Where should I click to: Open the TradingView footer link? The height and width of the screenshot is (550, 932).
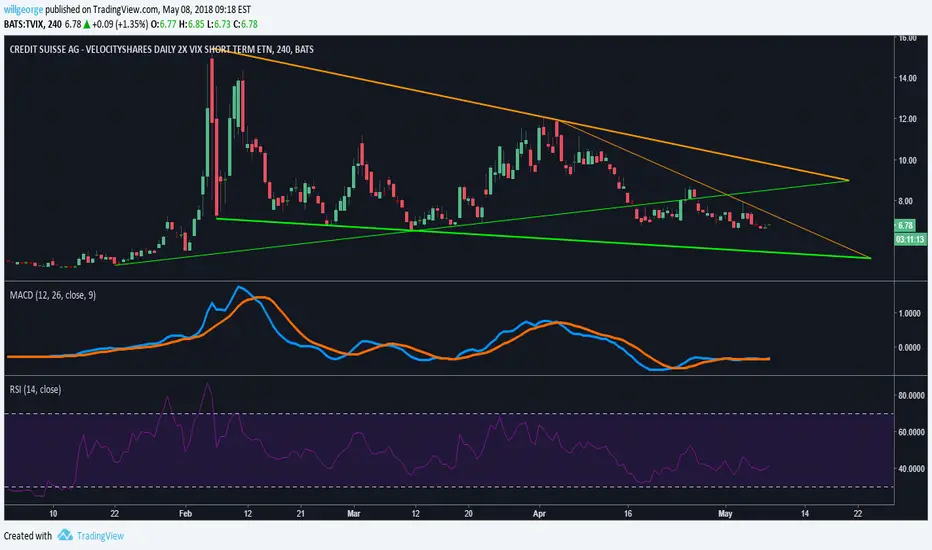(x=100, y=536)
